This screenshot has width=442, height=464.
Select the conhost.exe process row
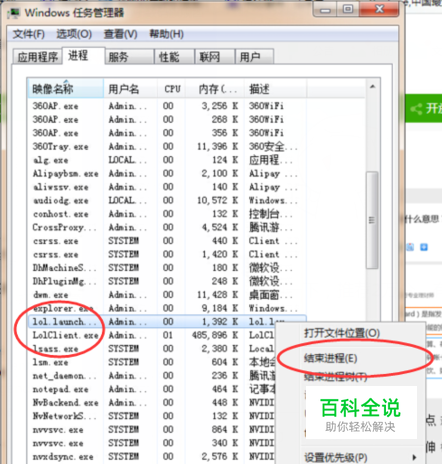pyautogui.click(x=167, y=214)
